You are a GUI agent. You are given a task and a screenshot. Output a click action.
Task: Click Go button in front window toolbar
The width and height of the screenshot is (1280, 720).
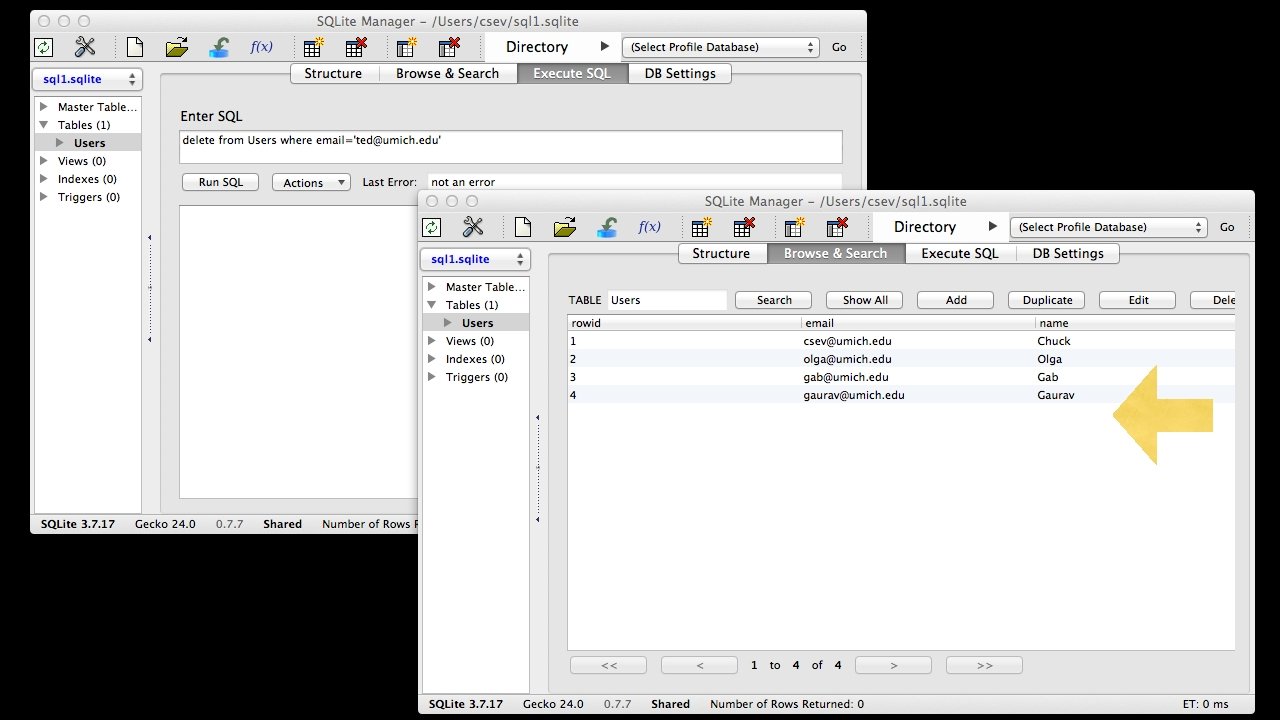(x=1227, y=227)
